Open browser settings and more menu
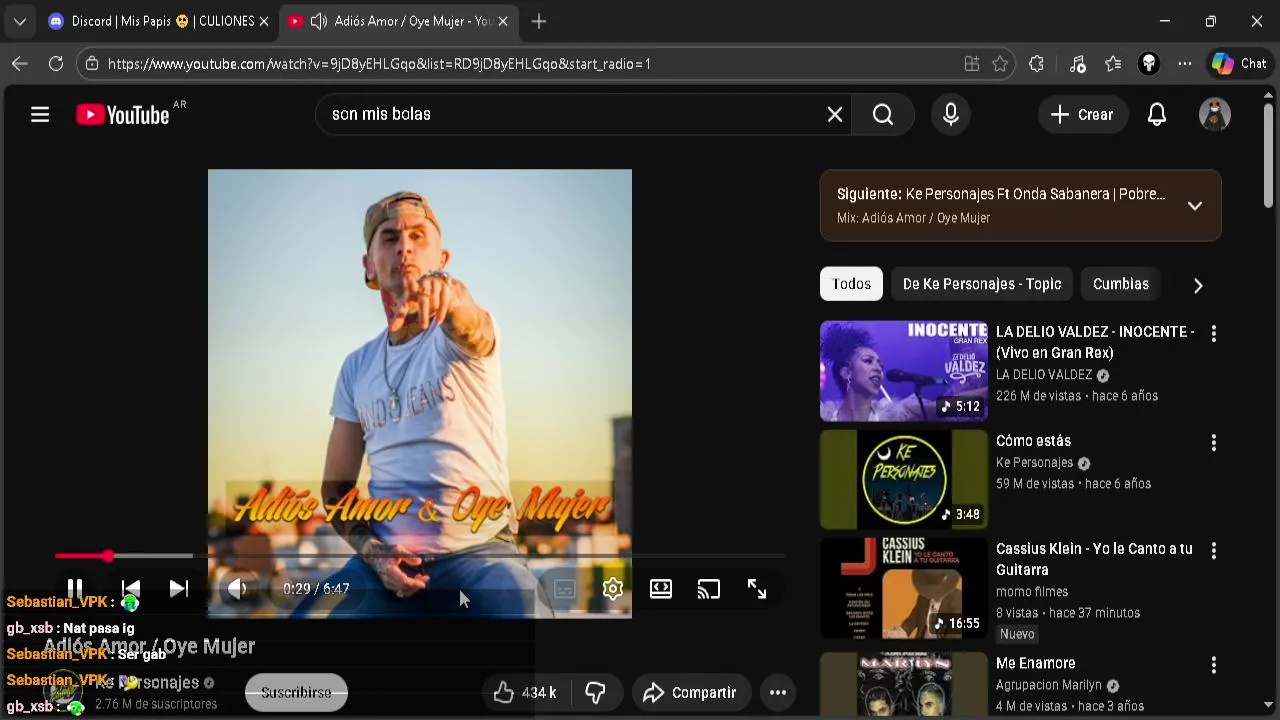Image resolution: width=1280 pixels, height=720 pixels. pos(1185,64)
